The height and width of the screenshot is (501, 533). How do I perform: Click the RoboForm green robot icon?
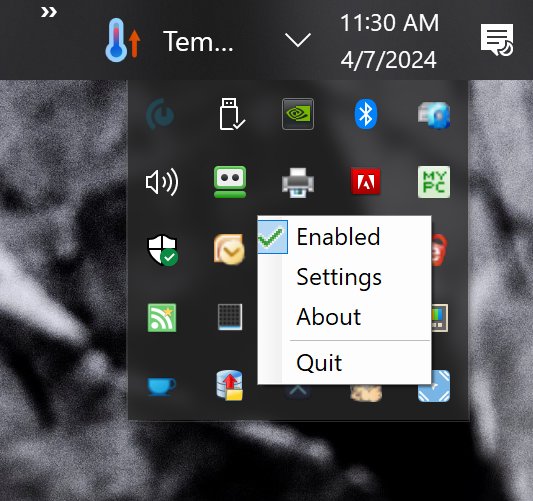click(230, 182)
